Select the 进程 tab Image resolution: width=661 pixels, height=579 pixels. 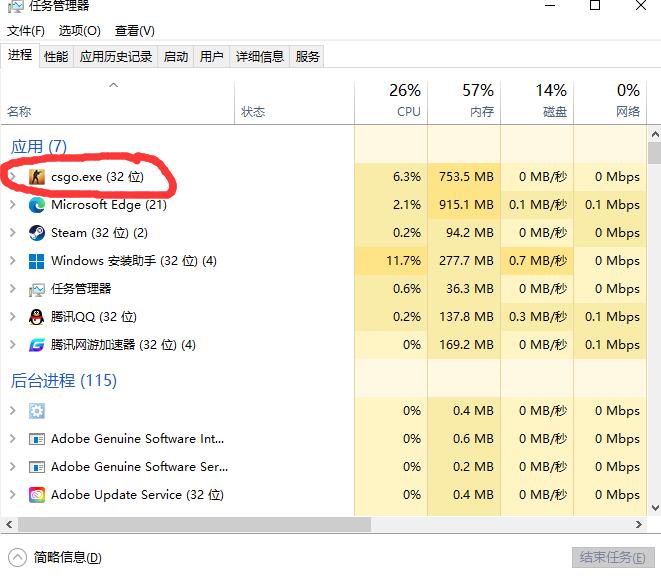[x=20, y=55]
